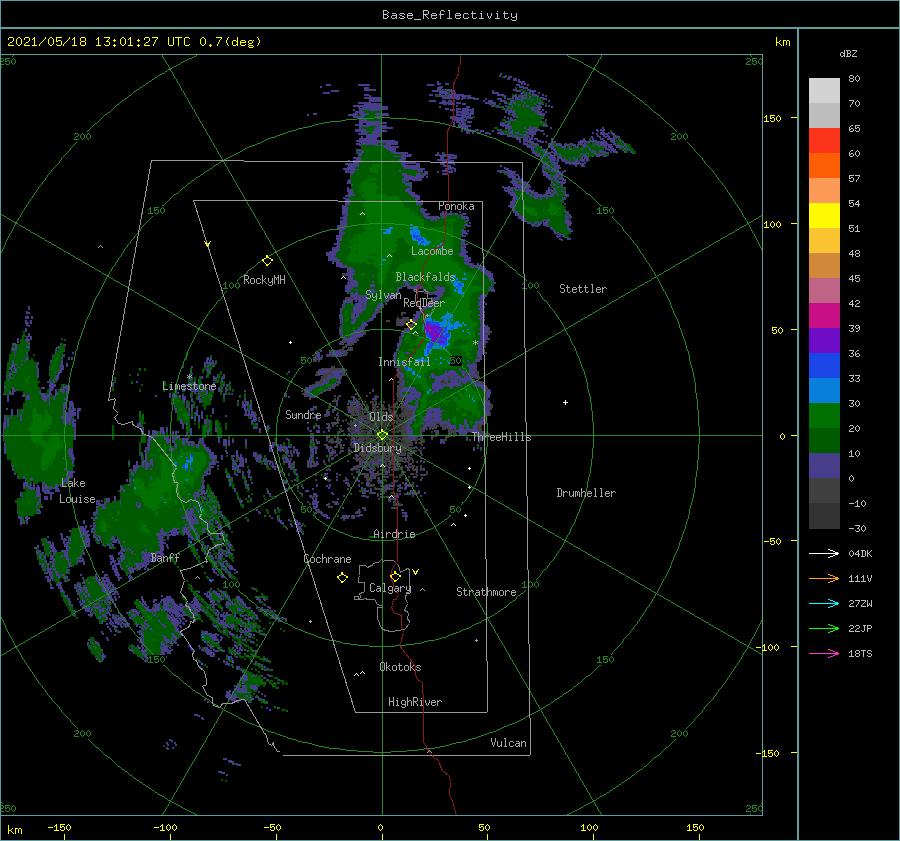Click the white 04DK arrow in legend

(x=824, y=554)
